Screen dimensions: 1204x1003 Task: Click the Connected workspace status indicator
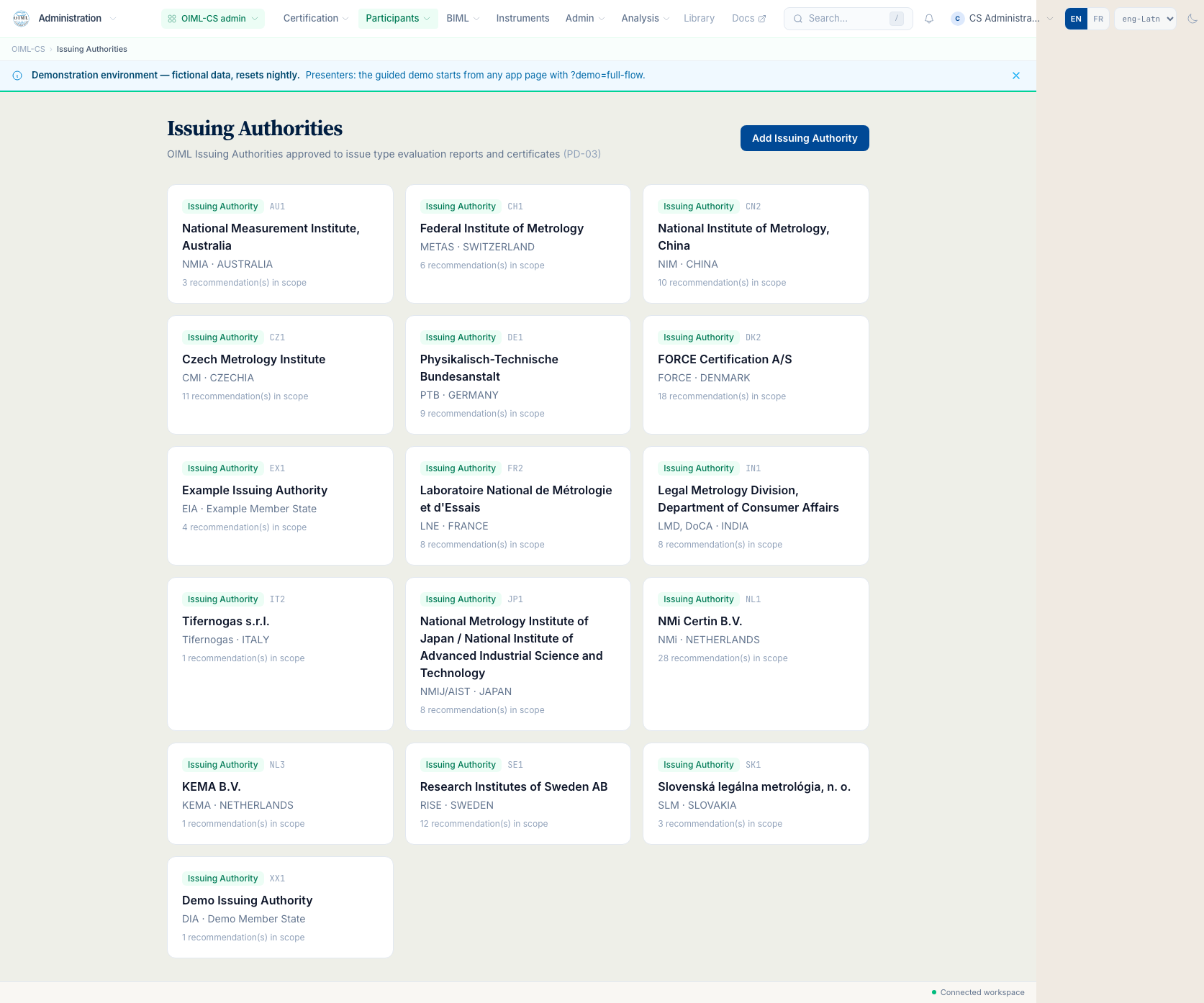coord(978,993)
